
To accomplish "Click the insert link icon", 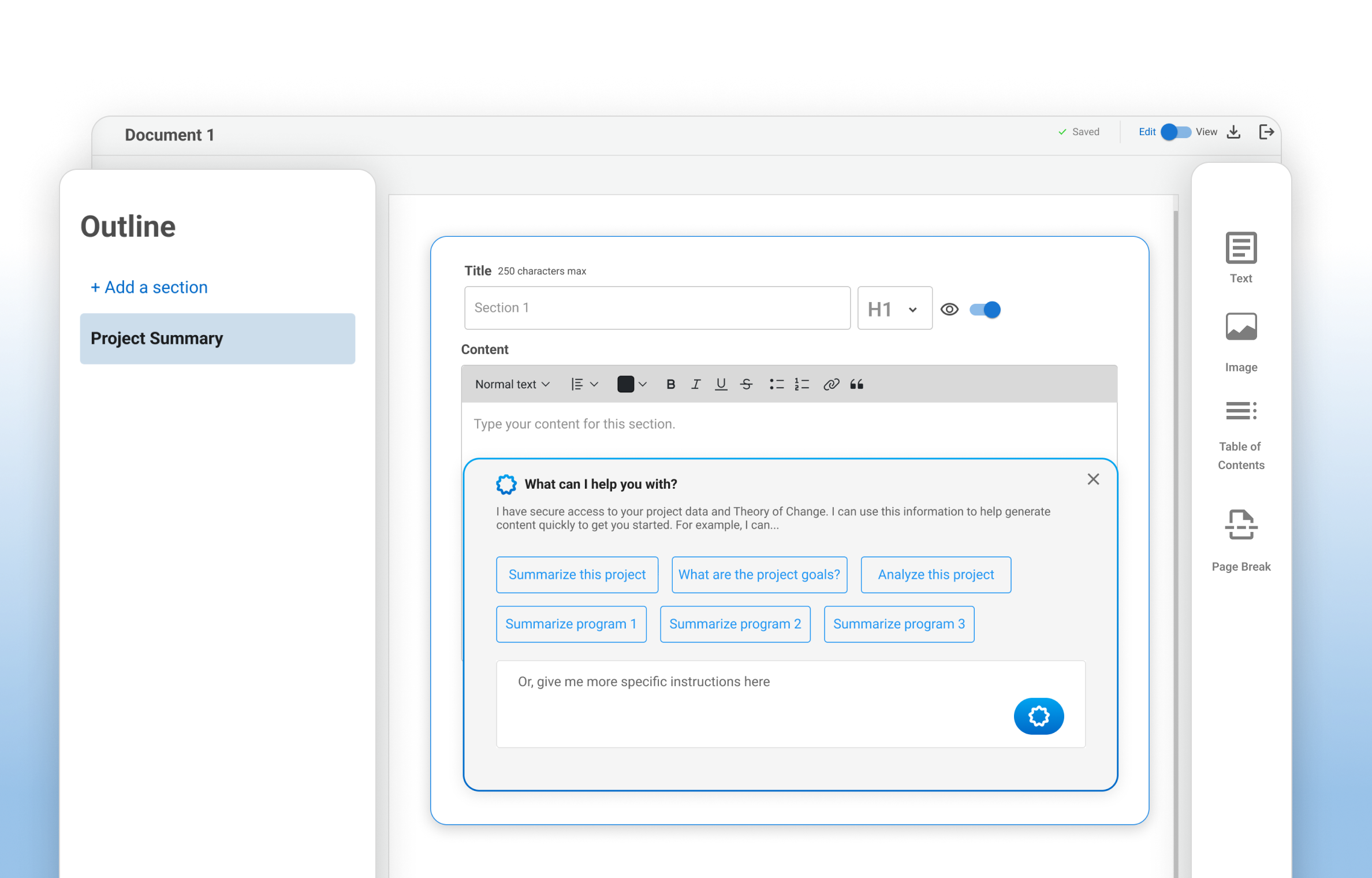I will pos(831,384).
